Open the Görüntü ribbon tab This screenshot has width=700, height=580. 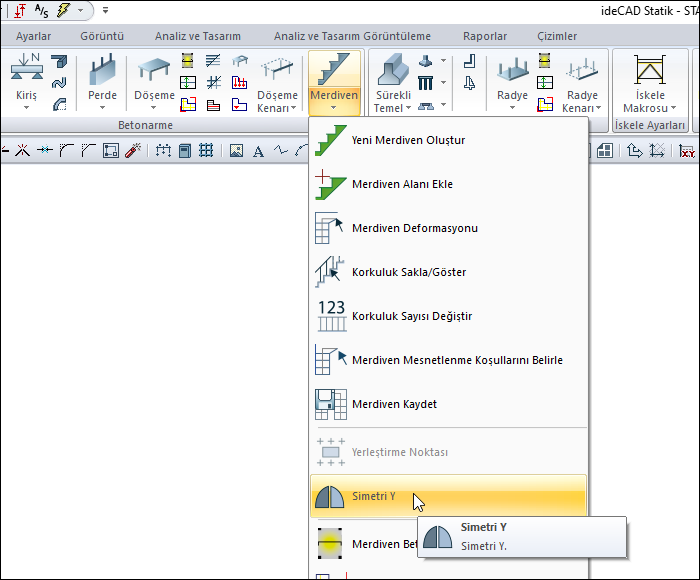pyautogui.click(x=102, y=36)
